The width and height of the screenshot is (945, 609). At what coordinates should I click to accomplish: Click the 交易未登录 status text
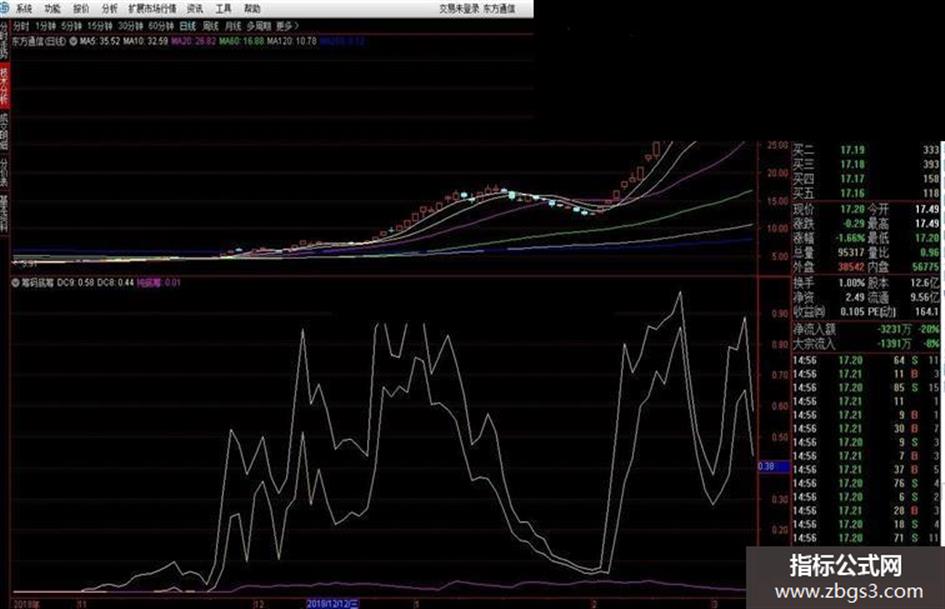(459, 8)
